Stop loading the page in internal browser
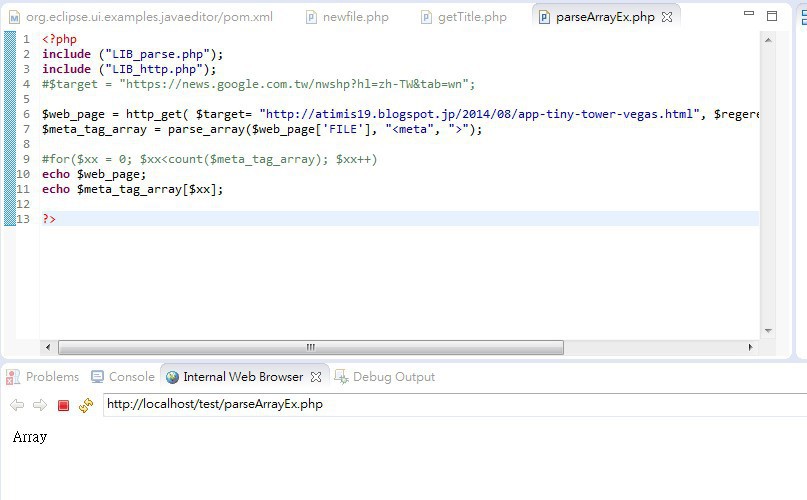Viewport: 807px width, 500px height. 63,406
